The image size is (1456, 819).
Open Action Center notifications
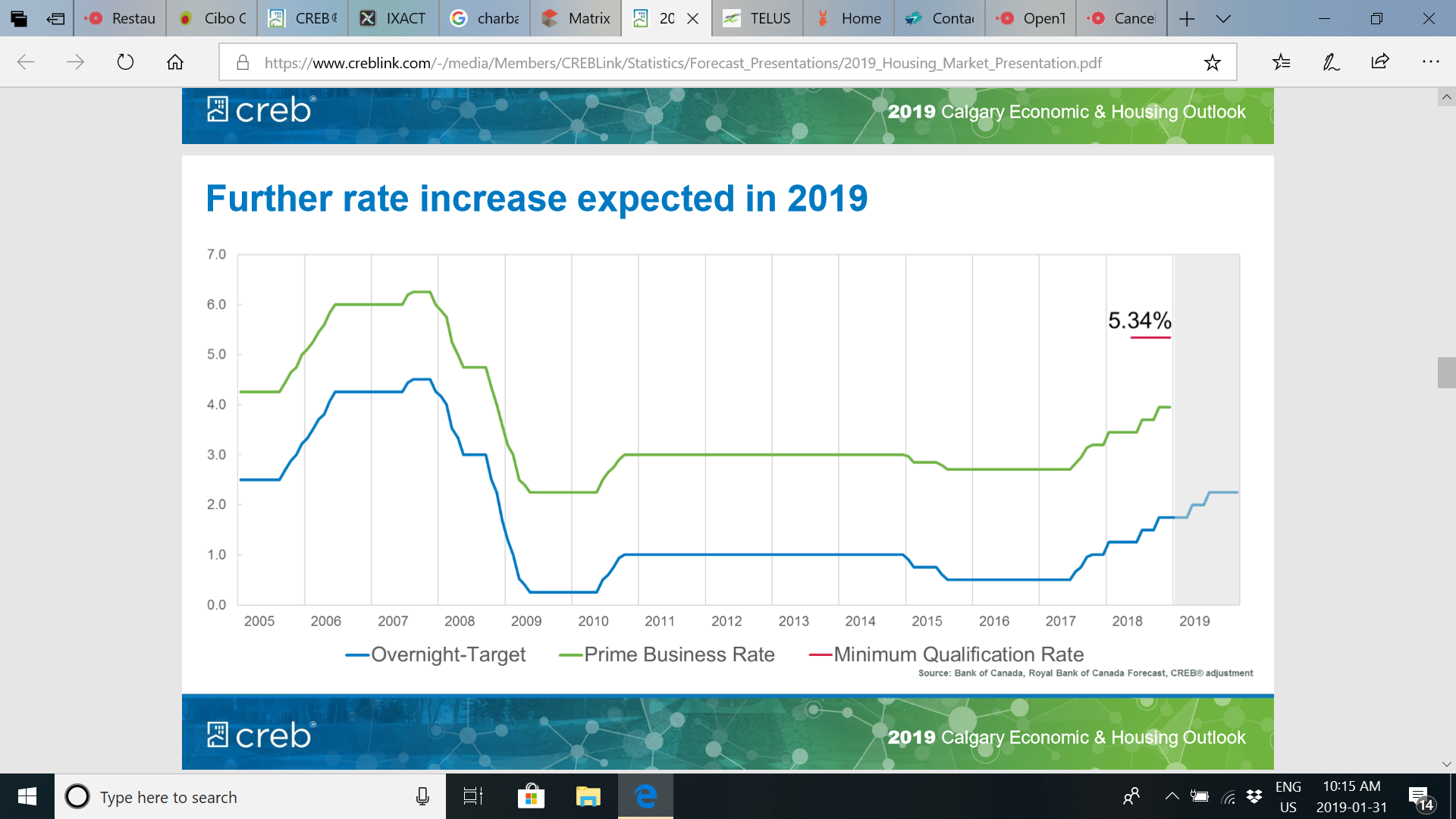[1420, 798]
